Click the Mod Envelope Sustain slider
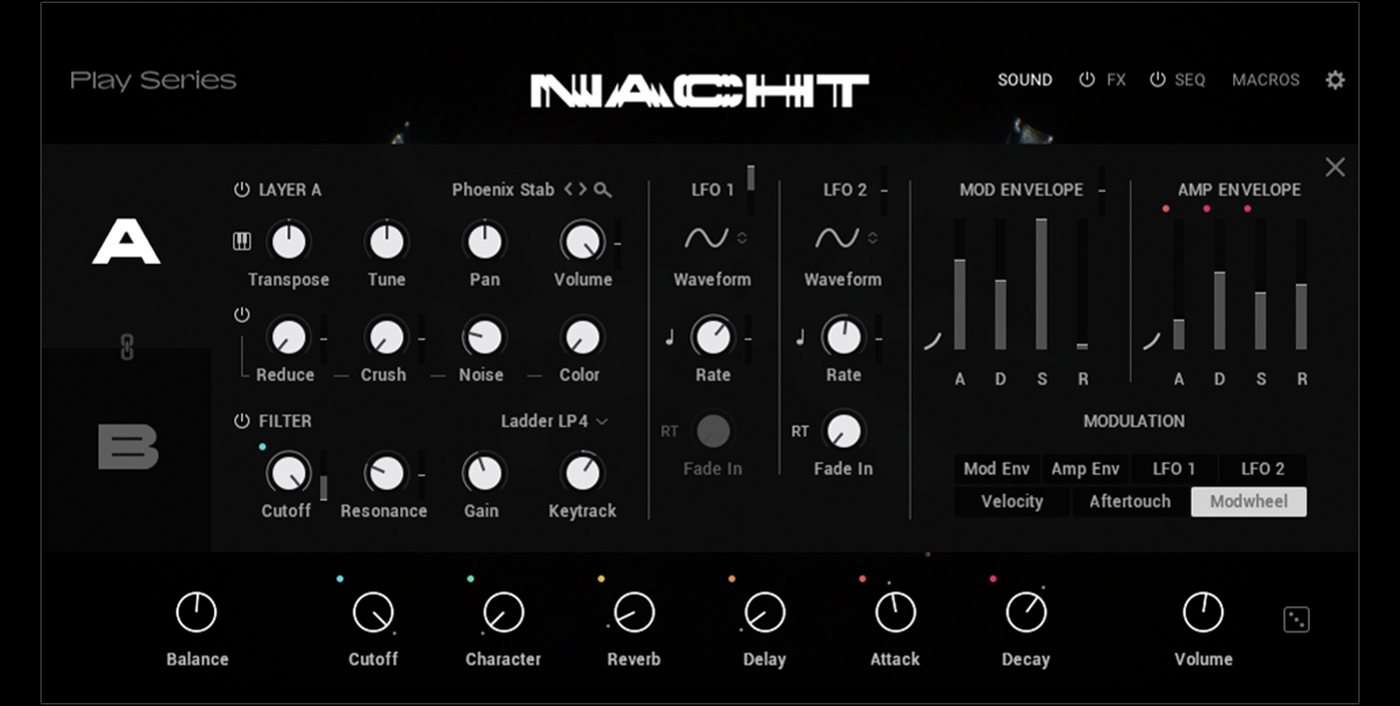This screenshot has height=706, width=1400. (1042, 284)
